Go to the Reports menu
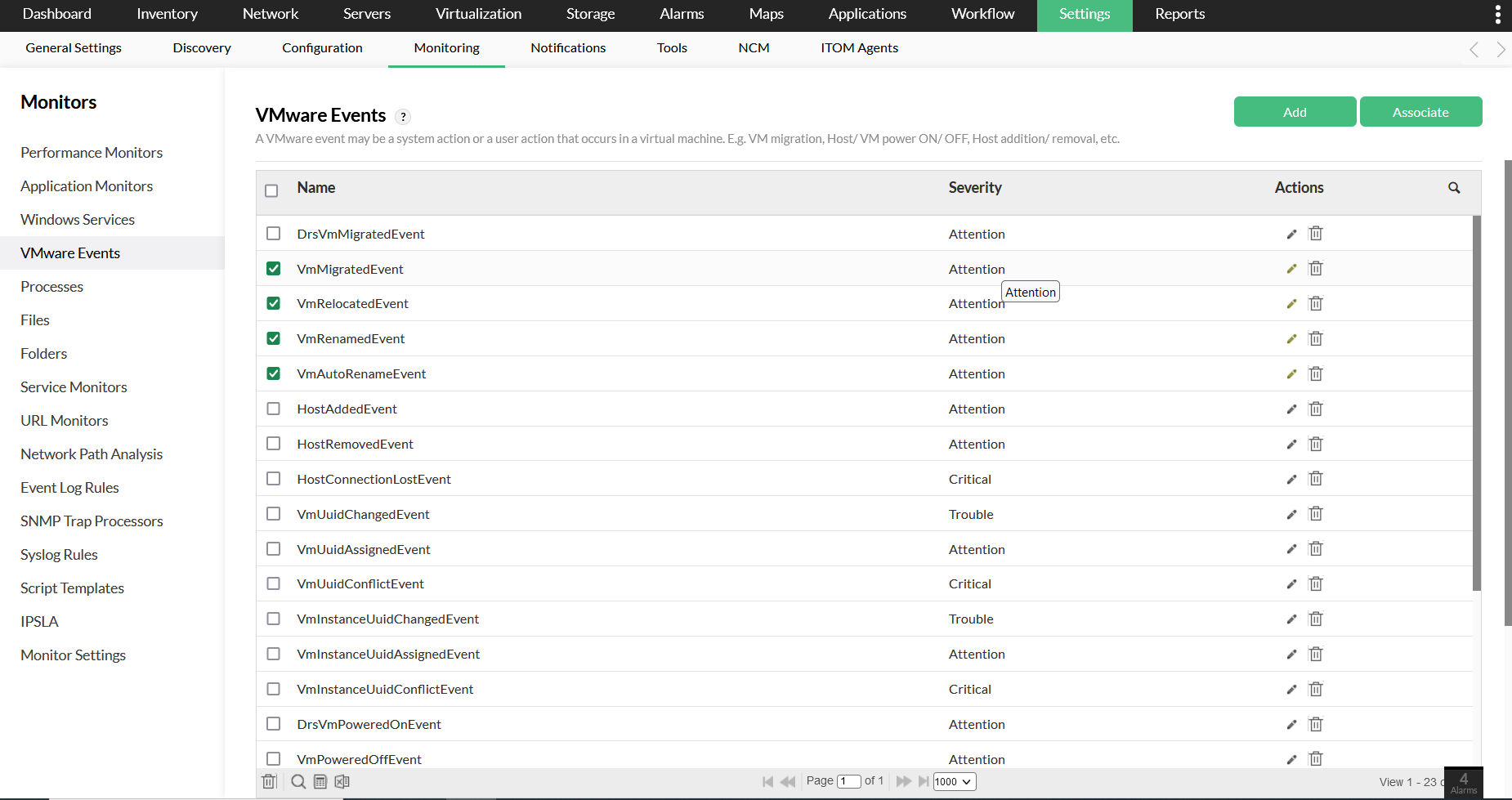 (1180, 14)
